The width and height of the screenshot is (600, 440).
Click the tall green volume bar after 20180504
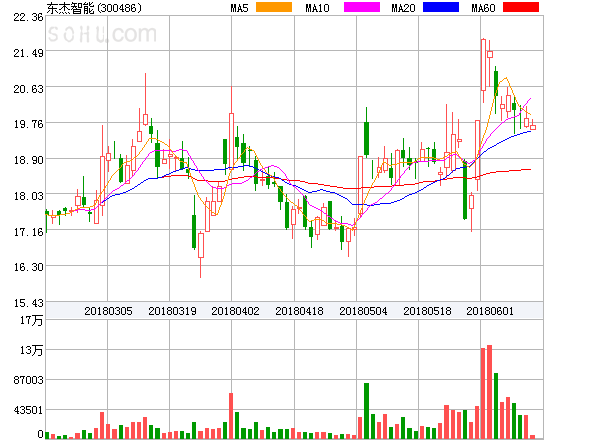[366, 411]
